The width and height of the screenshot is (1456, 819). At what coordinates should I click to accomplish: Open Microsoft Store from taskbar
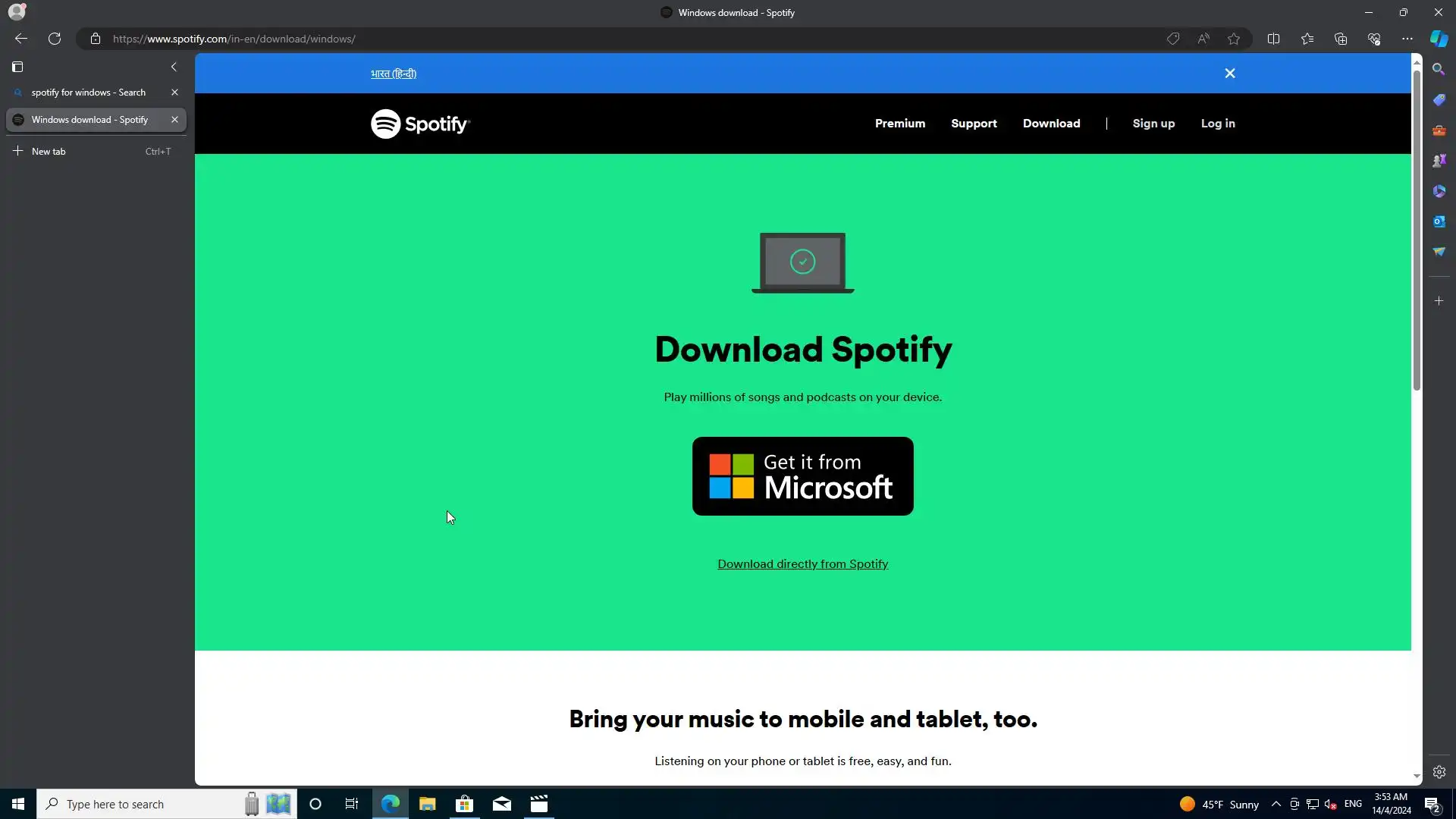(x=464, y=804)
